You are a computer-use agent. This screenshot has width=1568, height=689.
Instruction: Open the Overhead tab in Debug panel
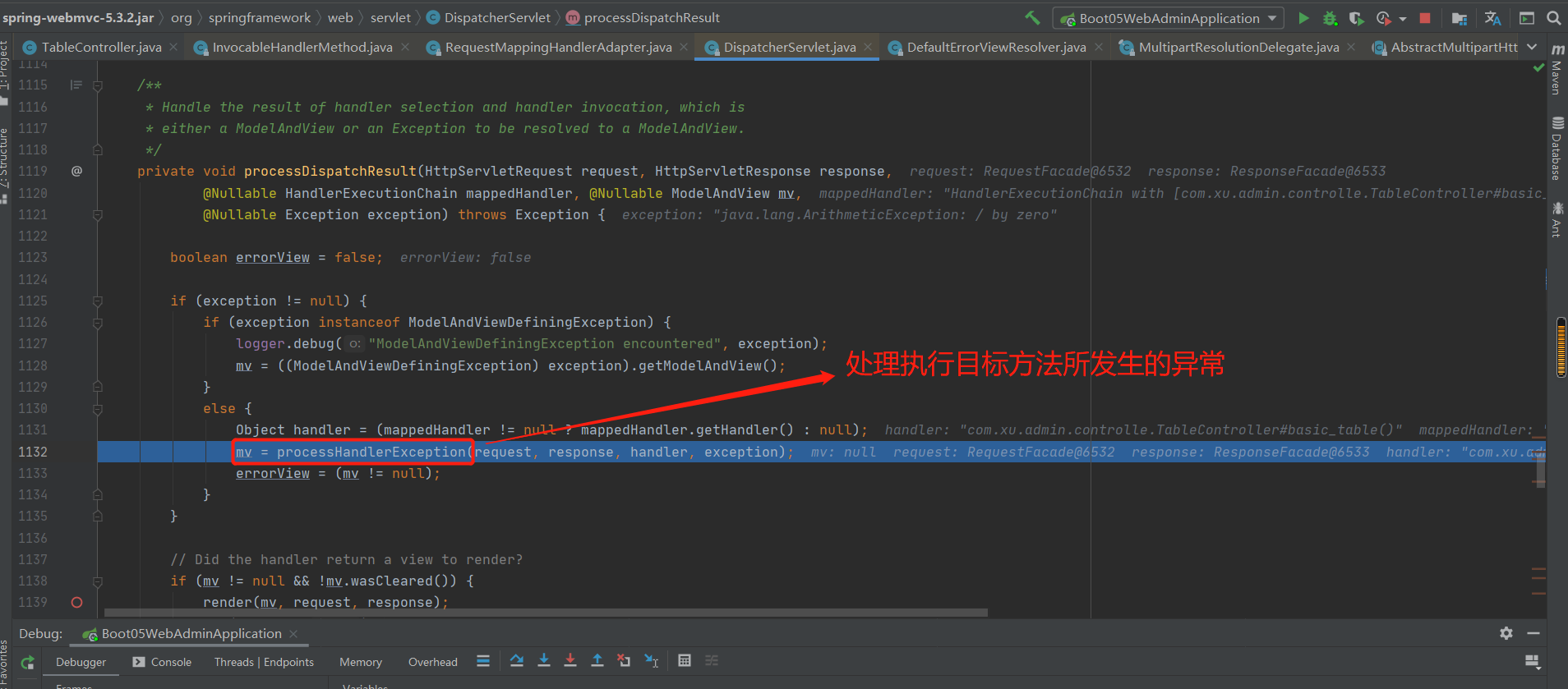point(433,662)
